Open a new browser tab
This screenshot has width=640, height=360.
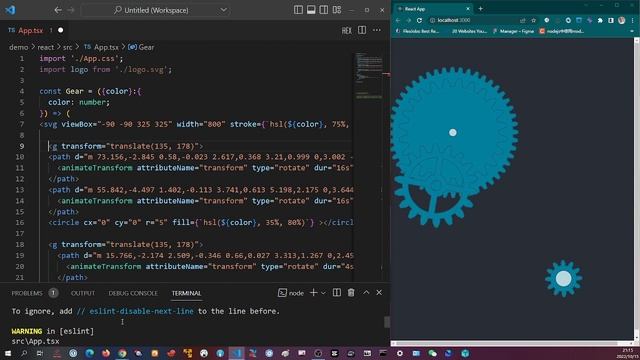(480, 9)
